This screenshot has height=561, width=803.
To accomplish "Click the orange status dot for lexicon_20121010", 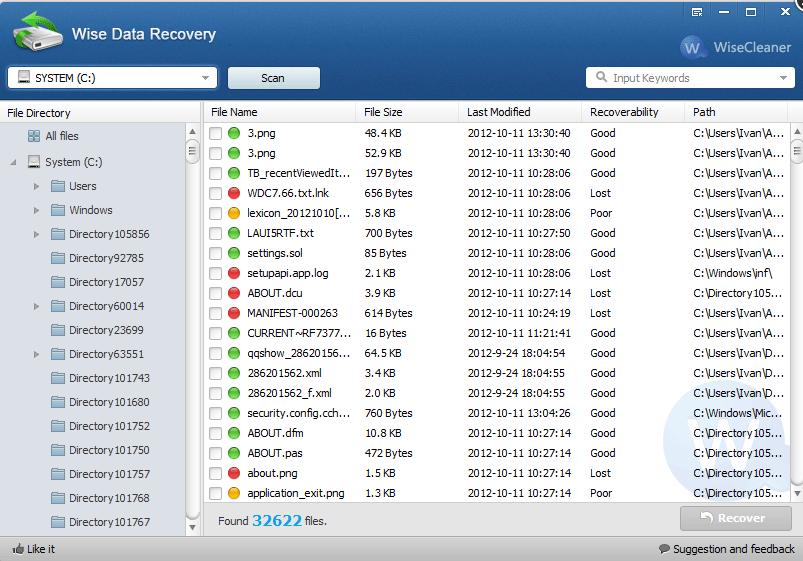I will 234,213.
